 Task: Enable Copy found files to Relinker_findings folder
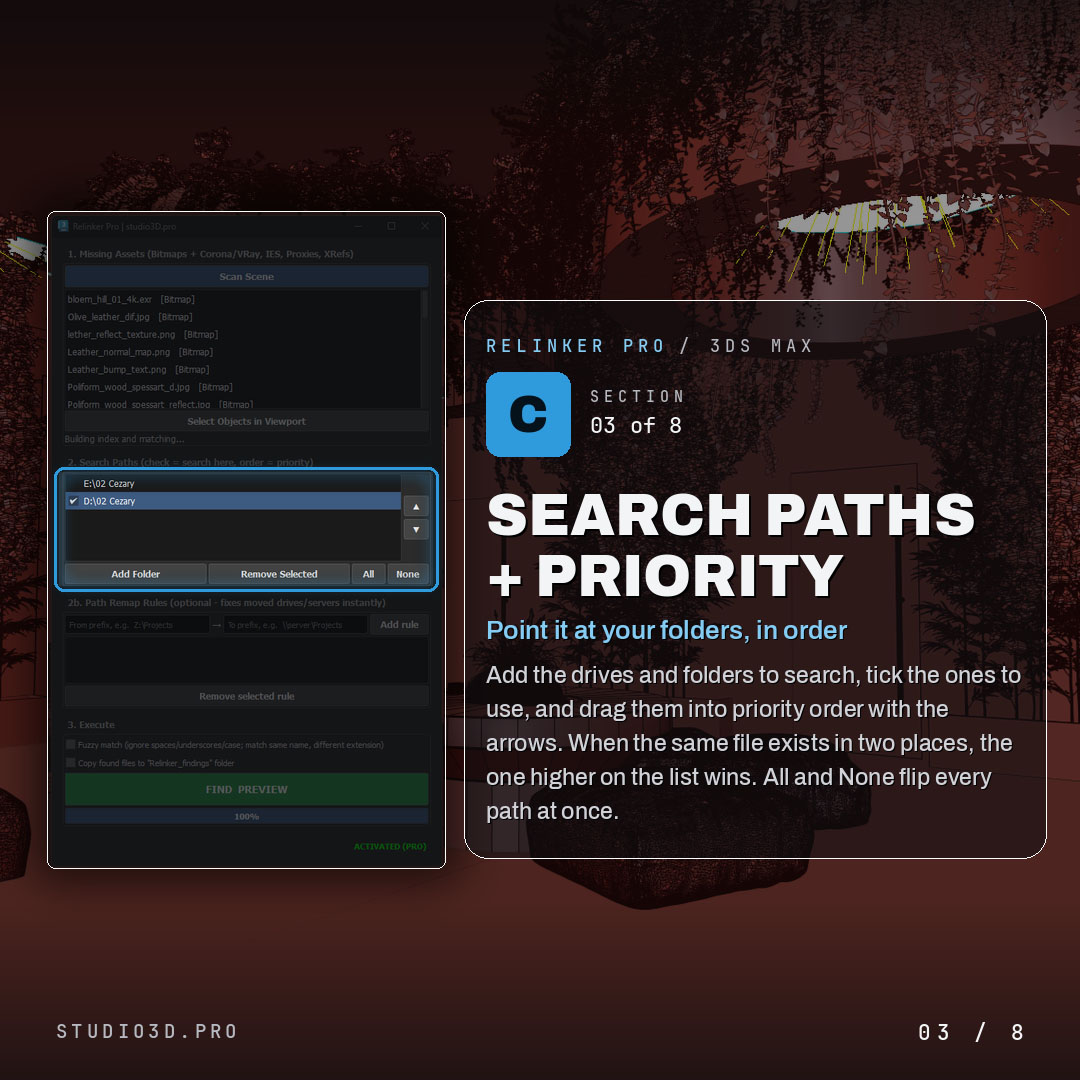[x=71, y=762]
